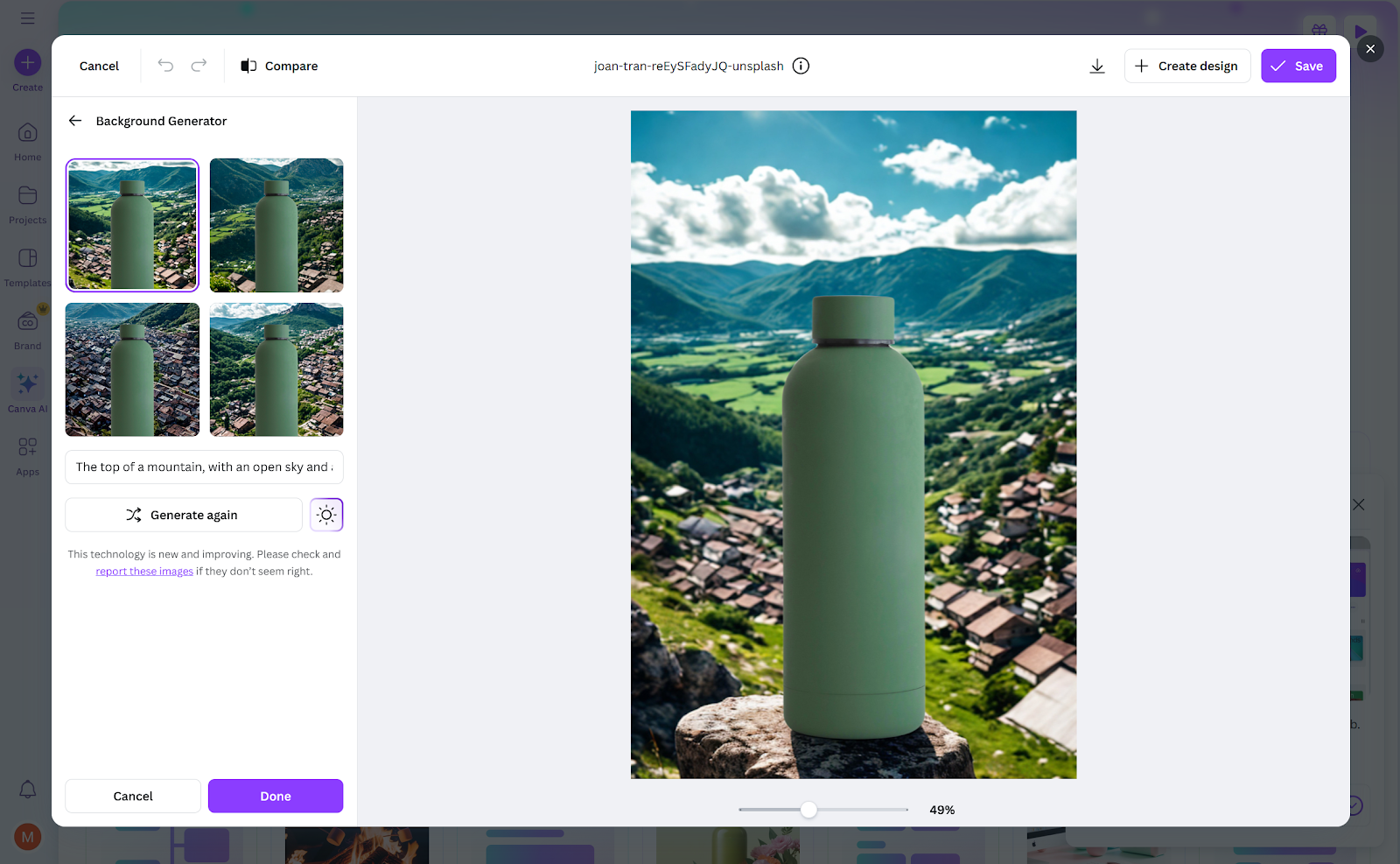Select the top-right generated background thumbnail
Viewport: 1400px width, 864px height.
[x=276, y=225]
